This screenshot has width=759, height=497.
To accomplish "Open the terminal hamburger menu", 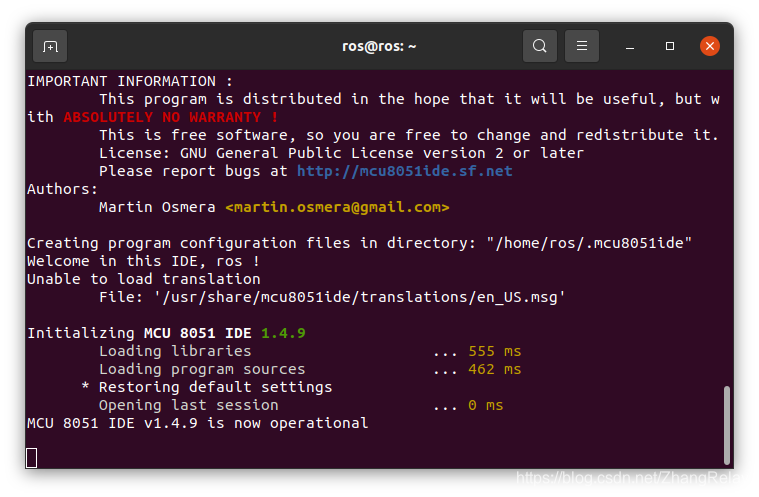I will click(581, 46).
